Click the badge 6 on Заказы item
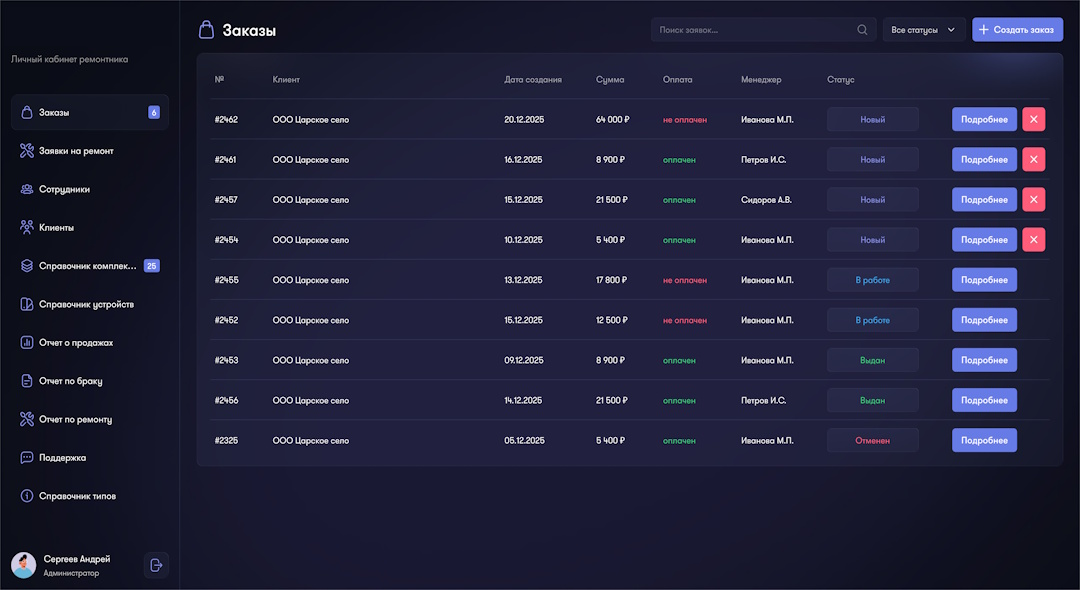This screenshot has height=590, width=1080. pos(154,112)
